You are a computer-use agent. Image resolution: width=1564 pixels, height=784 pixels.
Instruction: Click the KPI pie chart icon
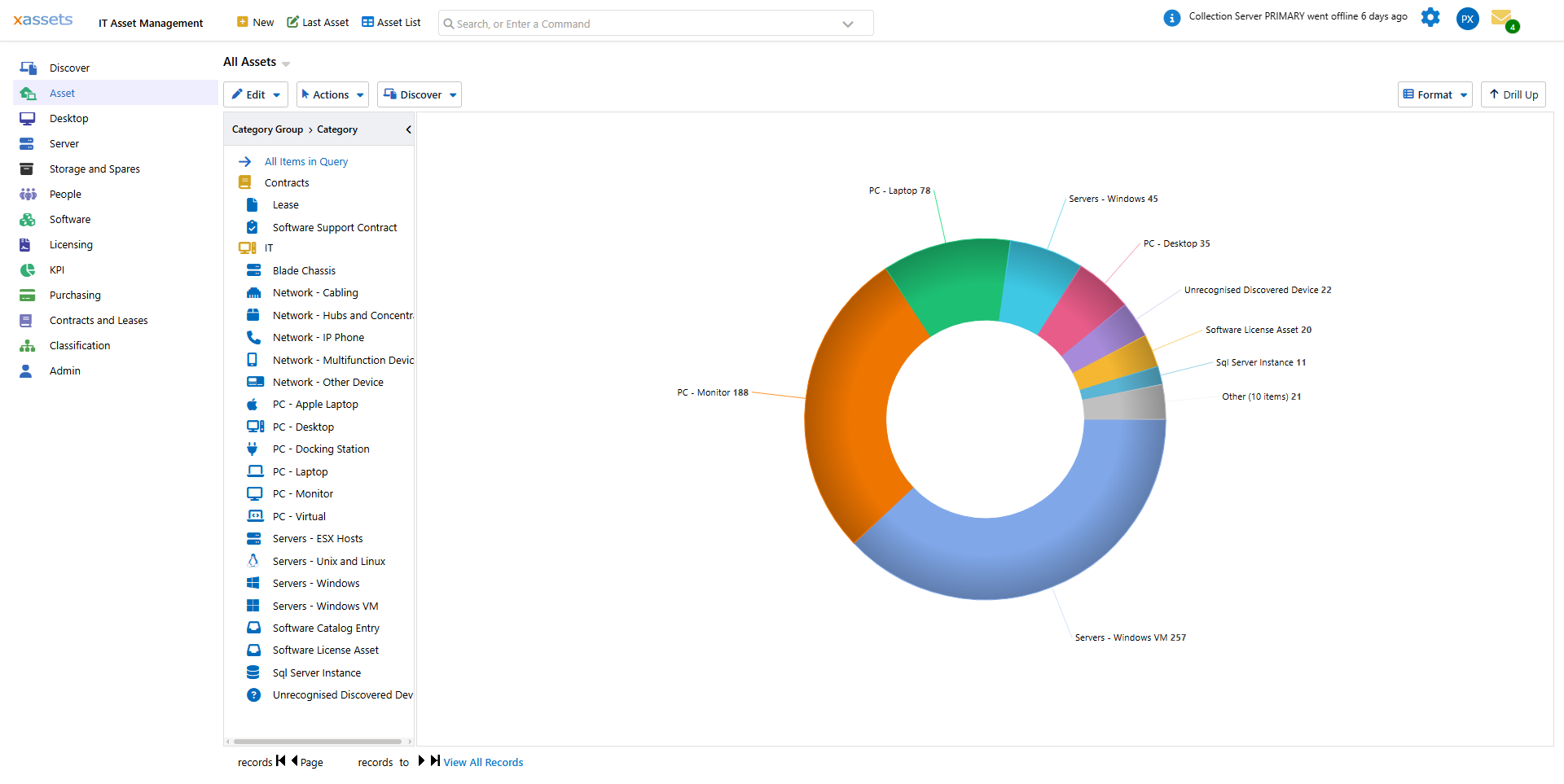click(27, 269)
